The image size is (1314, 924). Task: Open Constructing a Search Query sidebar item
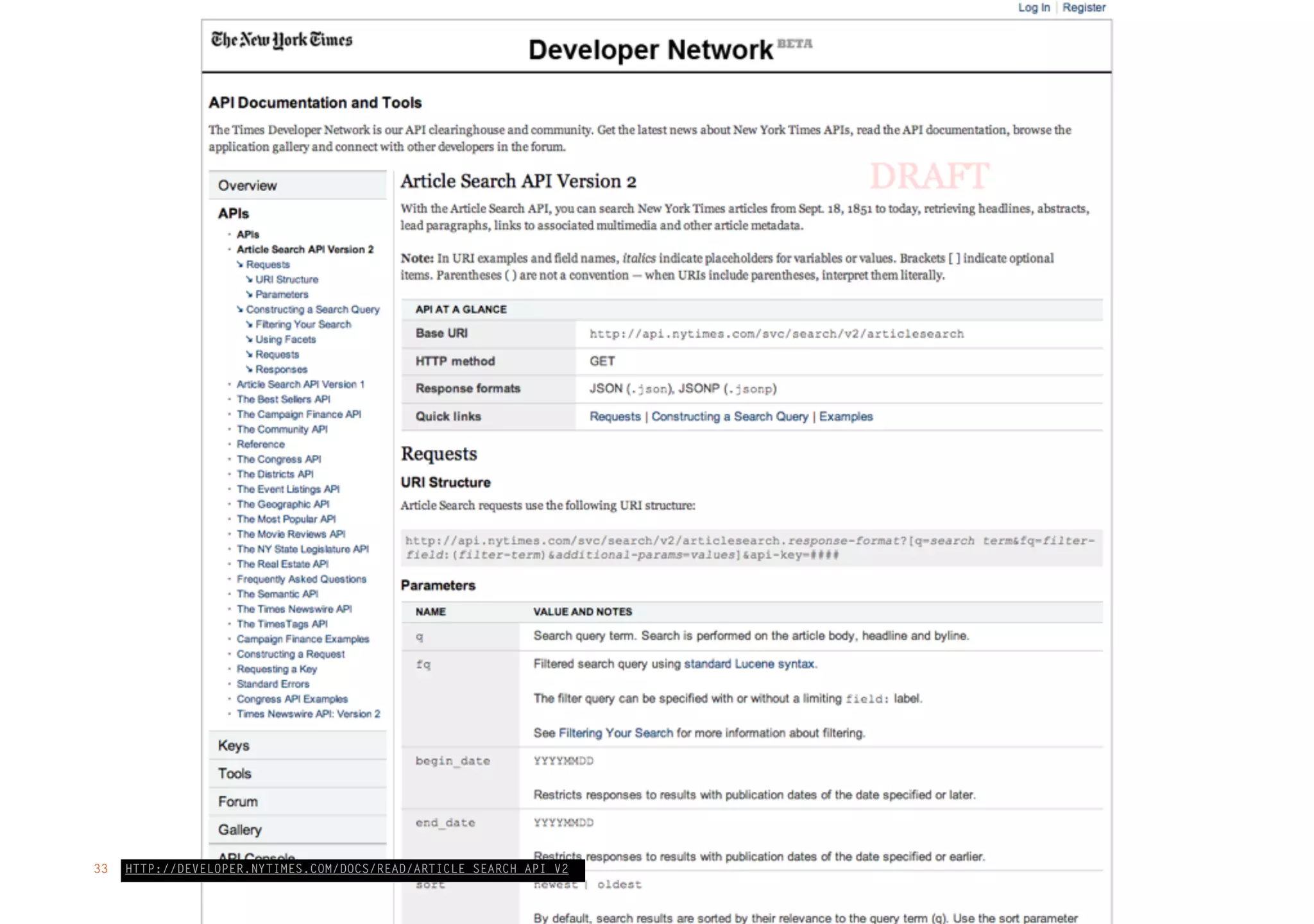[x=312, y=309]
